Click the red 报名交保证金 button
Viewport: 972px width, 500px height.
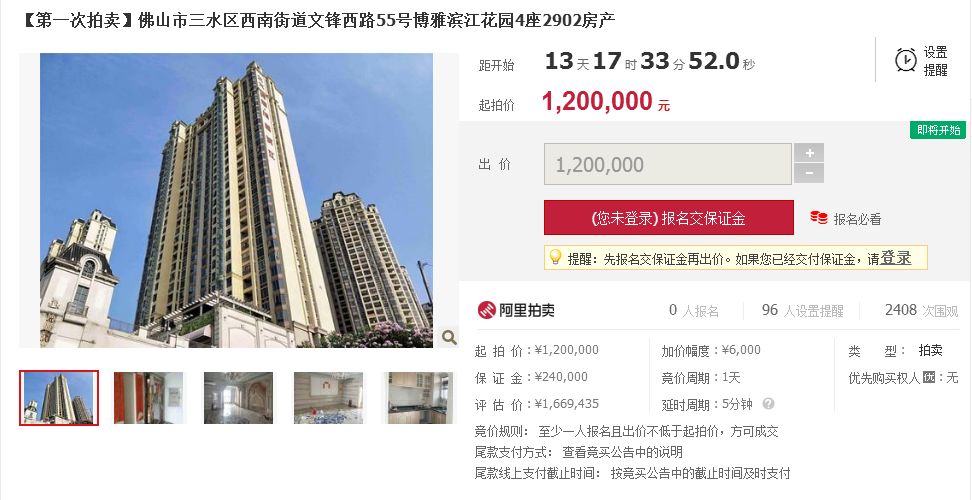(669, 217)
